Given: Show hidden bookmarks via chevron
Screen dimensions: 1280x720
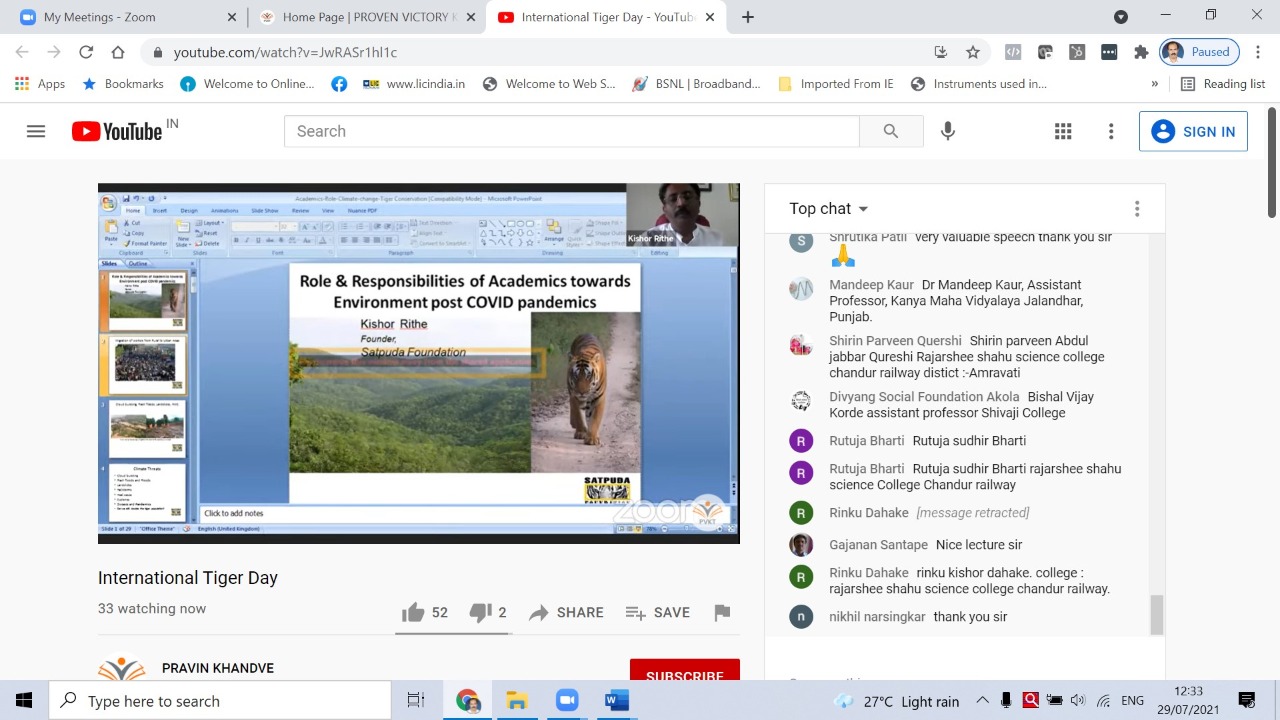Looking at the screenshot, I should (1155, 84).
